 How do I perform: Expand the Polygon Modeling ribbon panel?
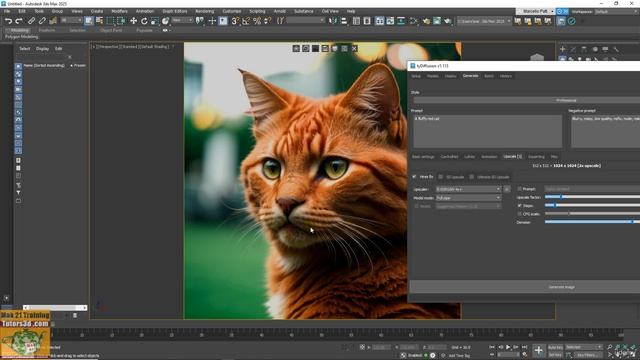pyautogui.click(x=22, y=37)
